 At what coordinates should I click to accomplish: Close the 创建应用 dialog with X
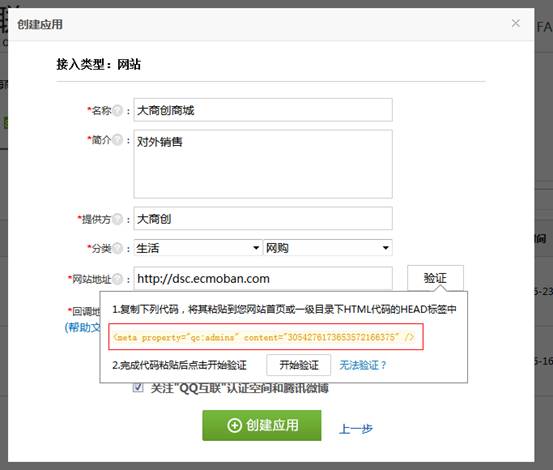tap(516, 23)
